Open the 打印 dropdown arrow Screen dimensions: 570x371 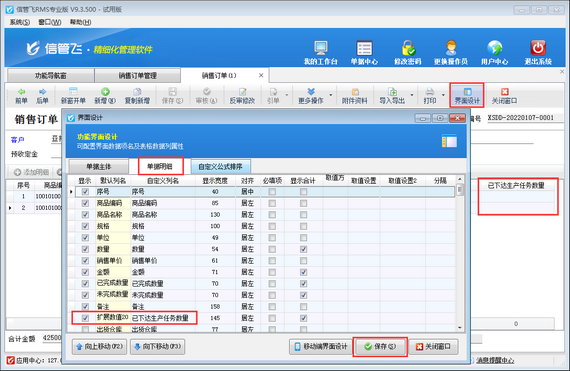[x=443, y=95]
